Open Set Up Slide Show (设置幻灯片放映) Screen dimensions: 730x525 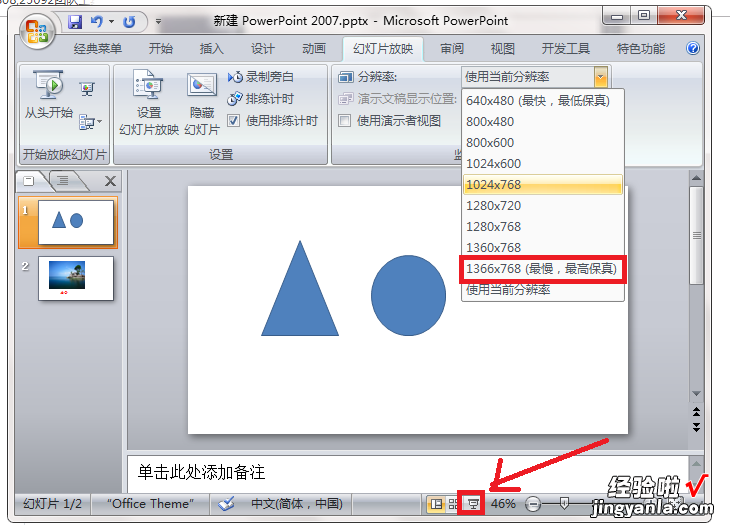[x=149, y=102]
